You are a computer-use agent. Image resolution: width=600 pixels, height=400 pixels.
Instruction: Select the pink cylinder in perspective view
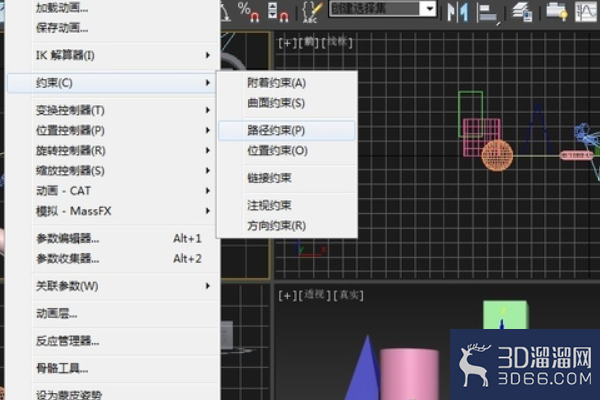pyautogui.click(x=409, y=375)
